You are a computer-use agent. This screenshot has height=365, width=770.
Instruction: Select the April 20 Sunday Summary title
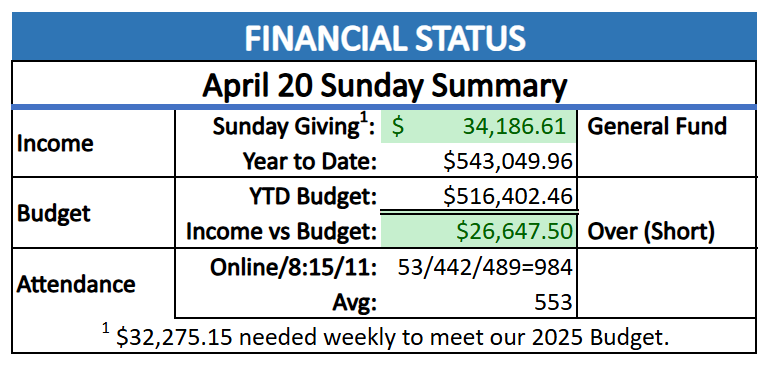click(x=385, y=85)
